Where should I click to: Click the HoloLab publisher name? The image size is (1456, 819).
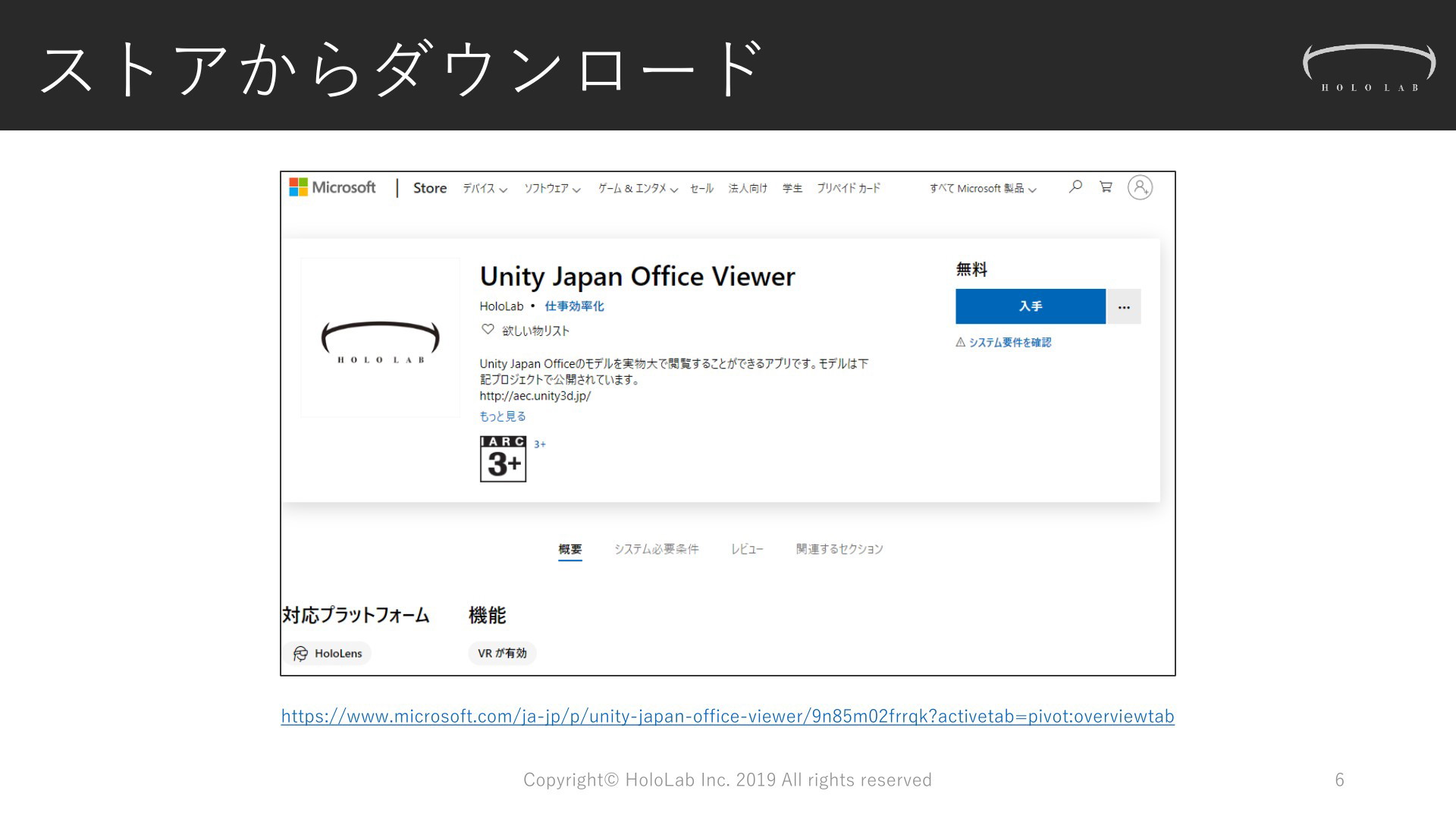501,306
